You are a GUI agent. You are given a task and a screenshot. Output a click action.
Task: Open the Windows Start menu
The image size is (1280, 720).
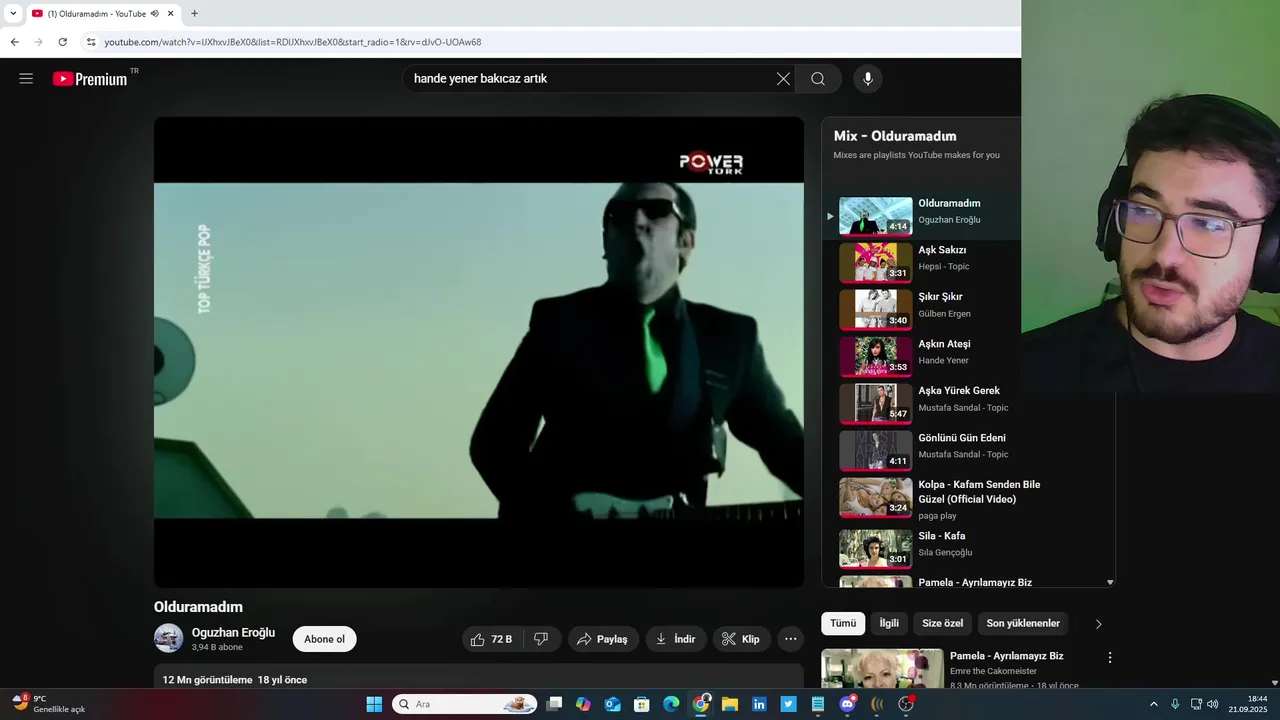coord(374,704)
